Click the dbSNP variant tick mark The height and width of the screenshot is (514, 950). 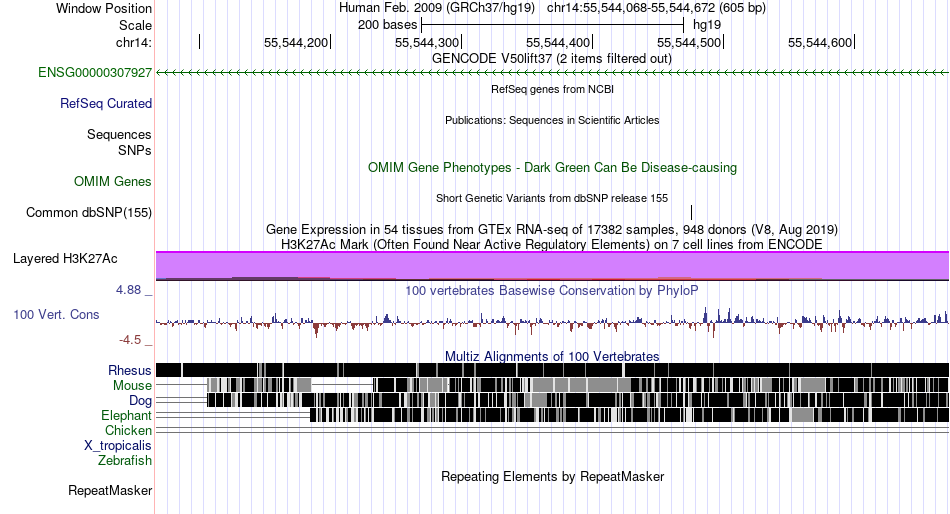[691, 212]
